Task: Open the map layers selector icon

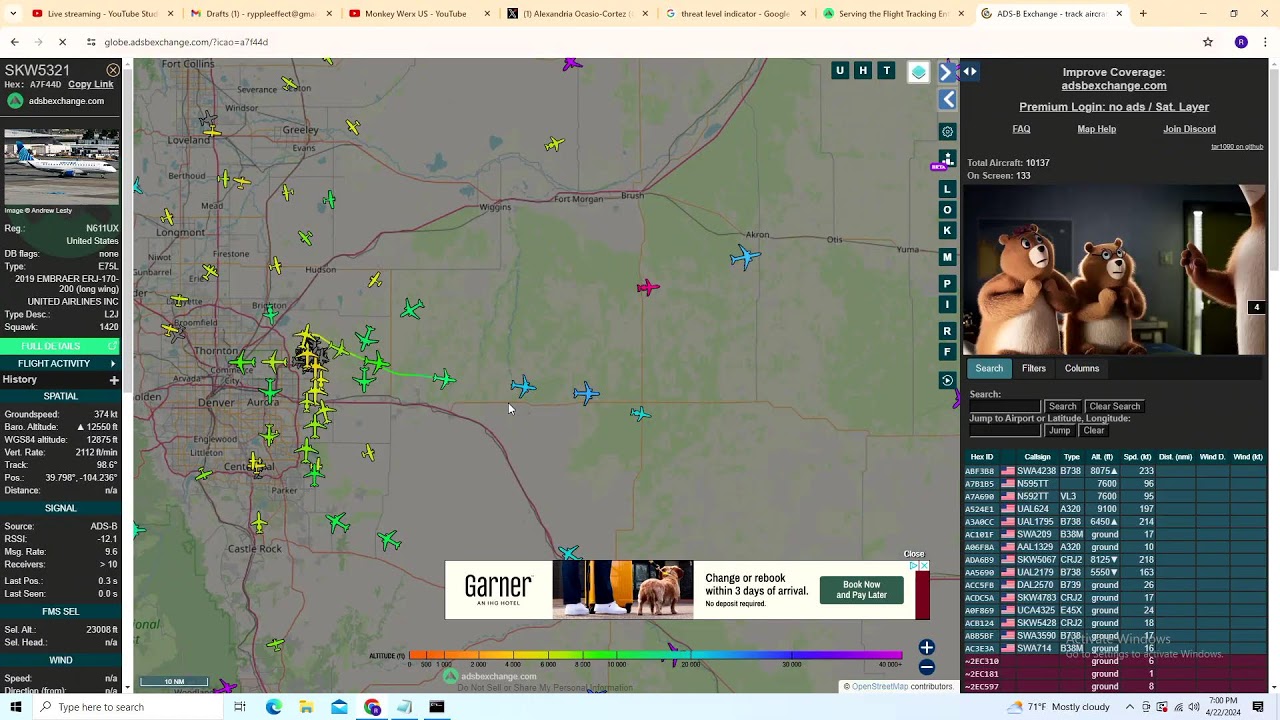Action: click(918, 72)
